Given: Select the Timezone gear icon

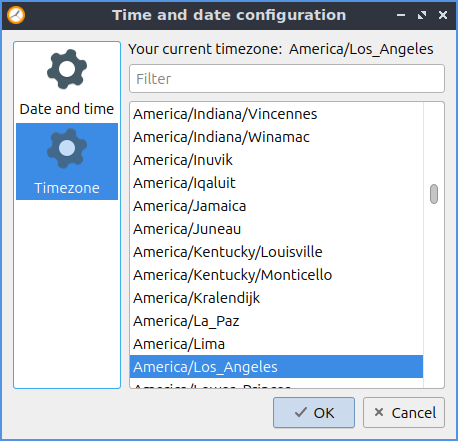Looking at the screenshot, I should coord(67,148).
